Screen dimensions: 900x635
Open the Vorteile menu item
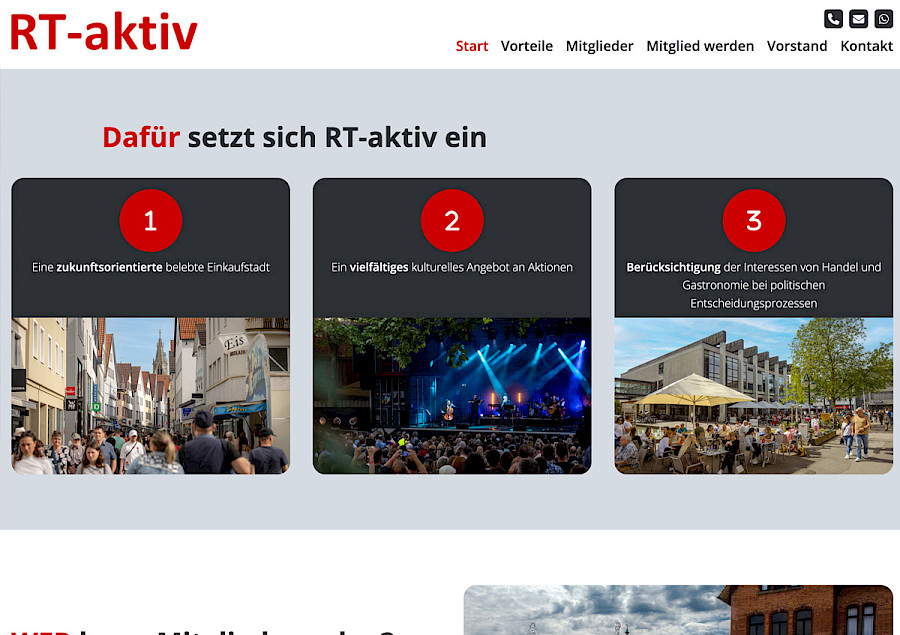point(526,46)
